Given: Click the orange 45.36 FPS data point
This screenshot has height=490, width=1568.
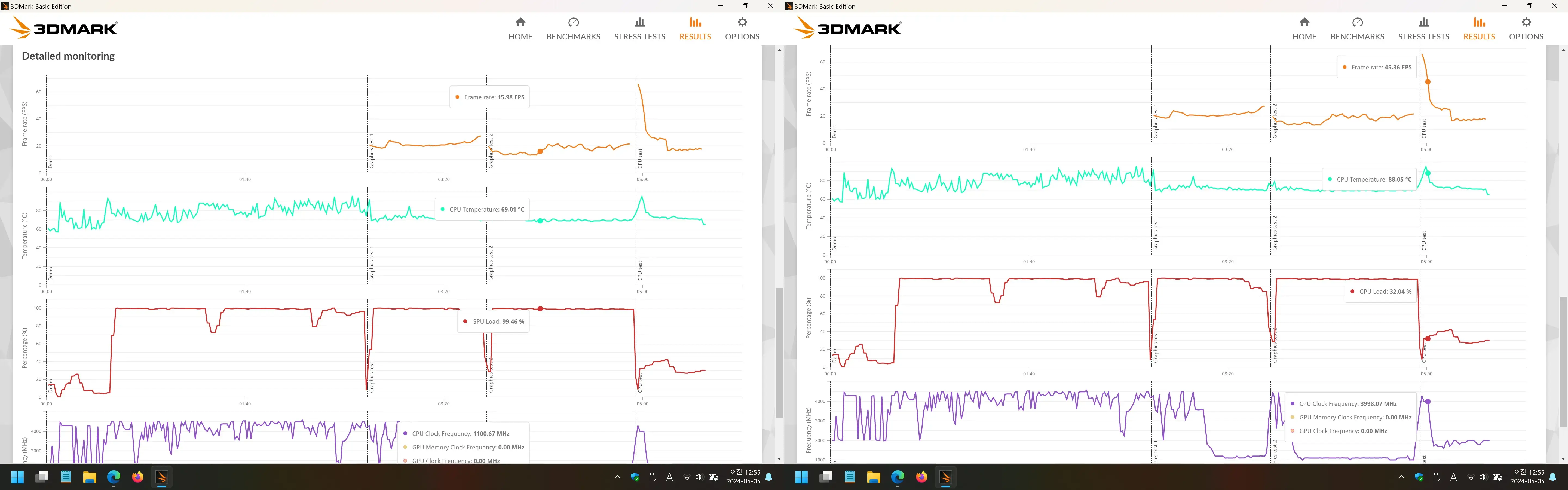Looking at the screenshot, I should coord(1428,82).
